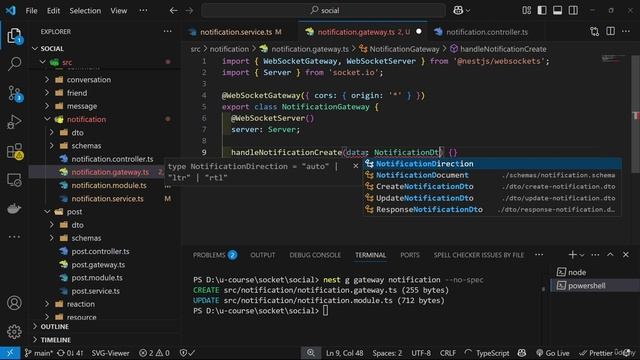The width and height of the screenshot is (640, 360).
Task: Click the synchronize changes icon in status bar
Action: click(x=70, y=353)
